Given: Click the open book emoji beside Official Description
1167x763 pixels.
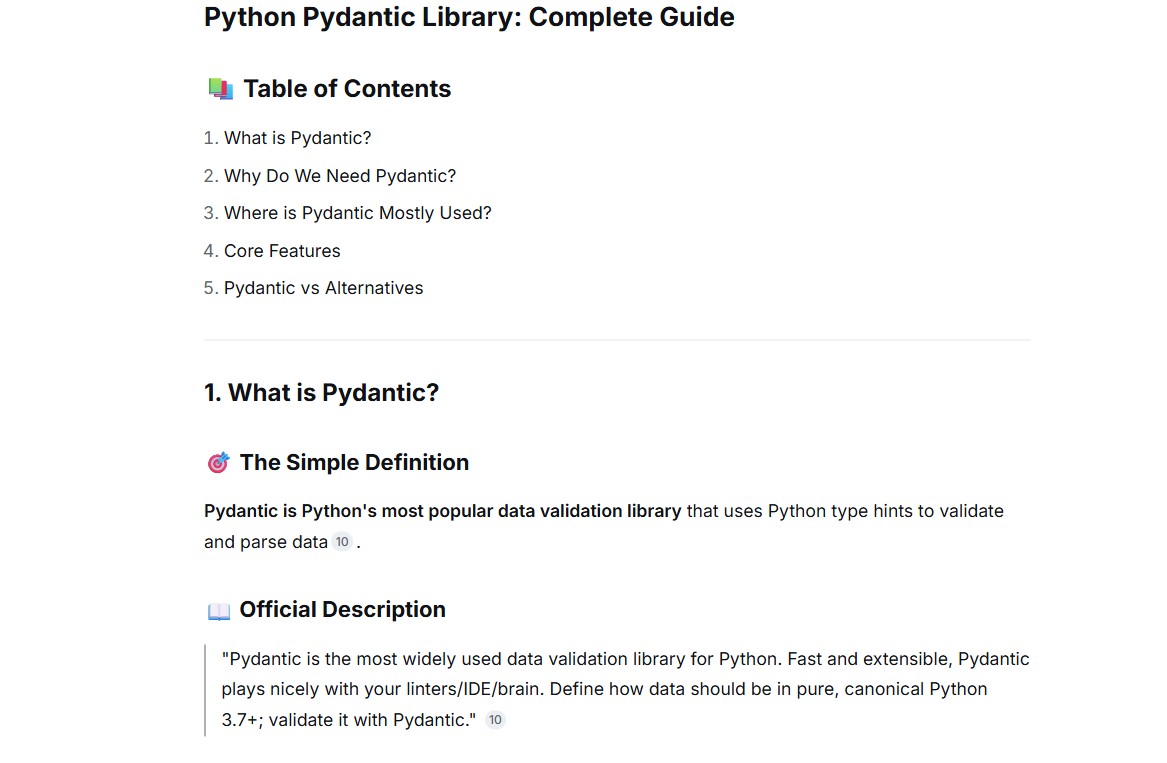Looking at the screenshot, I should point(219,611).
